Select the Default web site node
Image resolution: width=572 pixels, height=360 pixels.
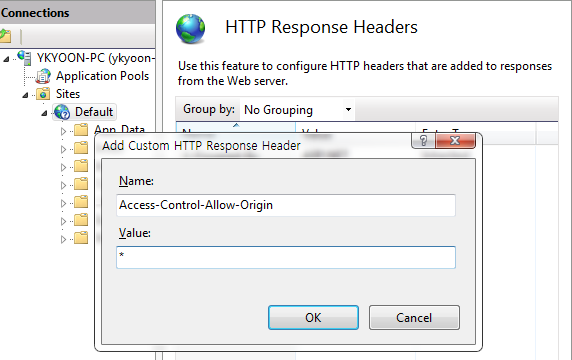[94, 112]
